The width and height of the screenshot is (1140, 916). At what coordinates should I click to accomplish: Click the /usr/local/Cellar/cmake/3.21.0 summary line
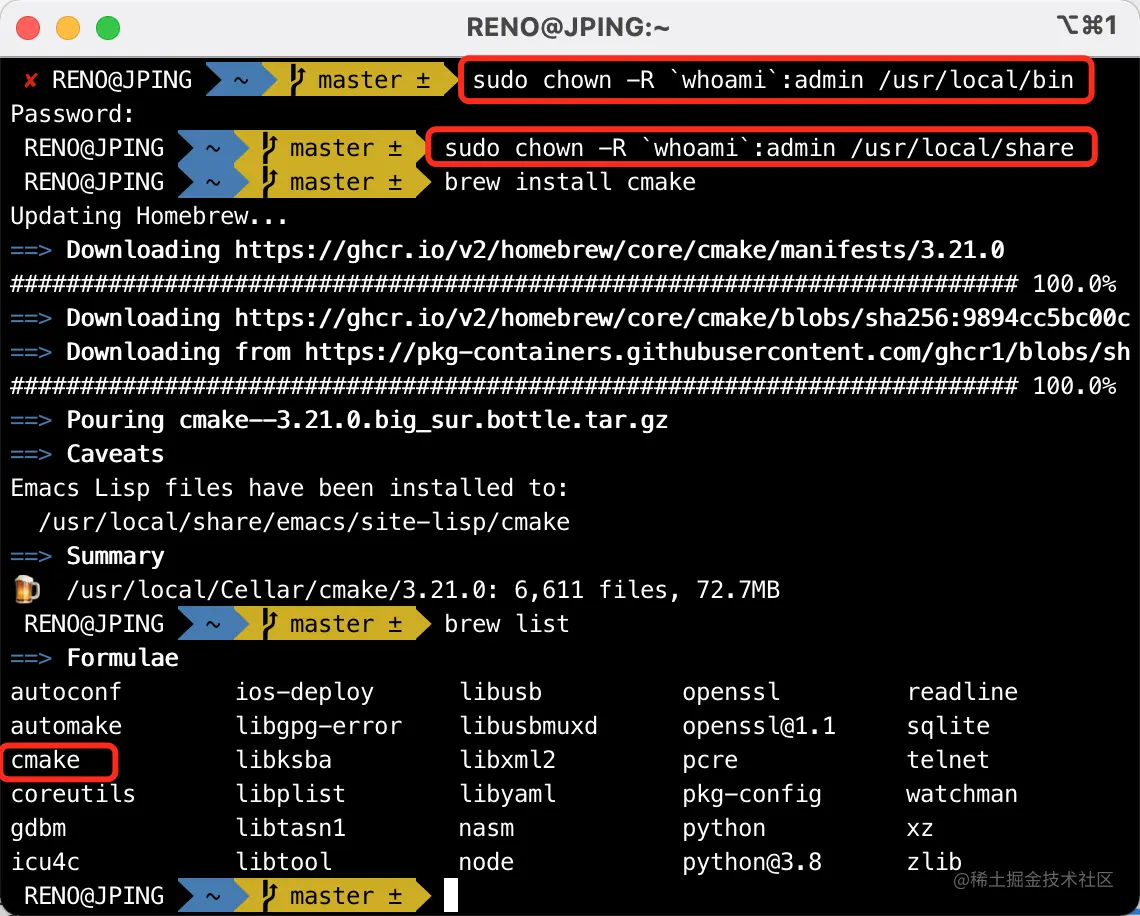point(423,590)
